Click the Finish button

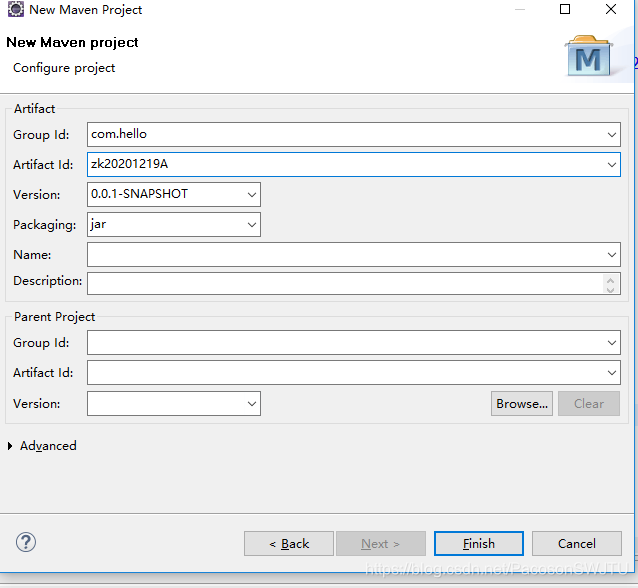478,544
